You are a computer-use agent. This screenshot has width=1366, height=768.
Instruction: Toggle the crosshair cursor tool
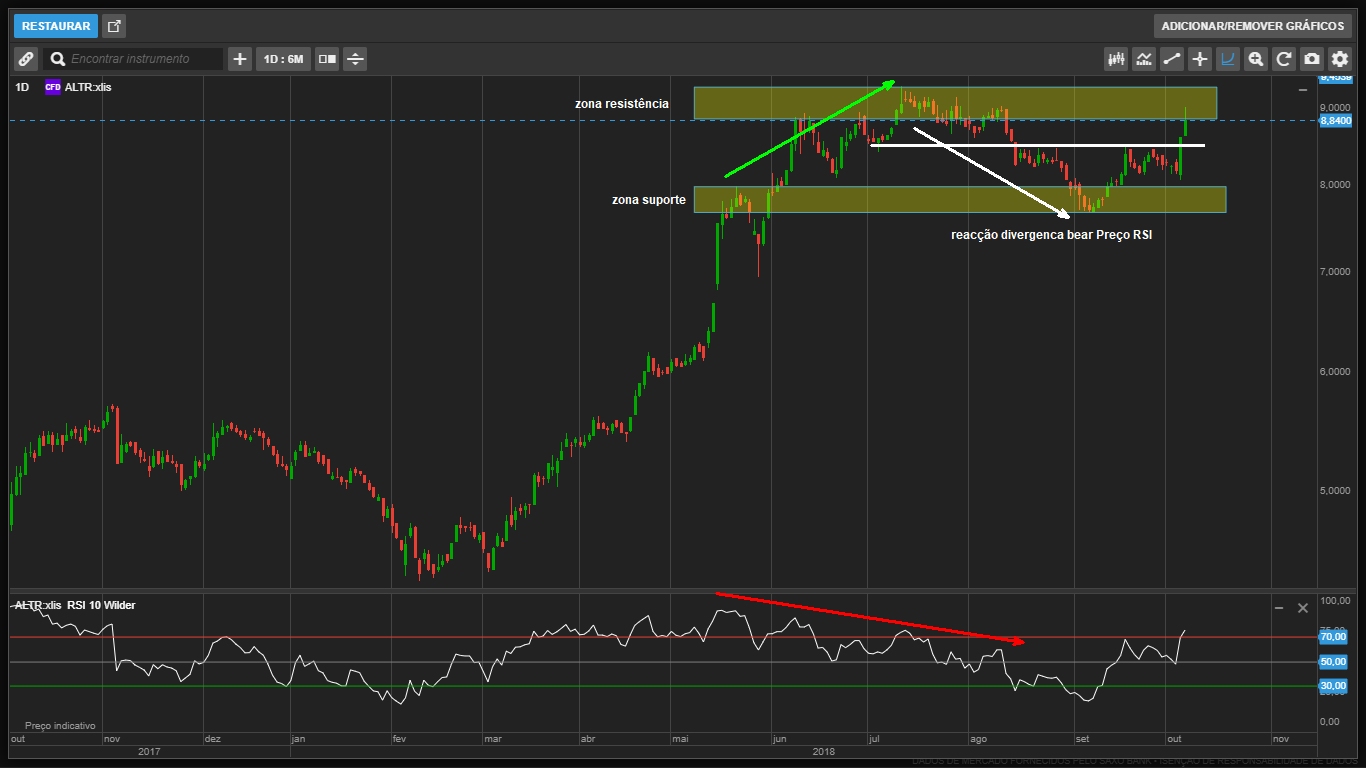(x=1200, y=59)
